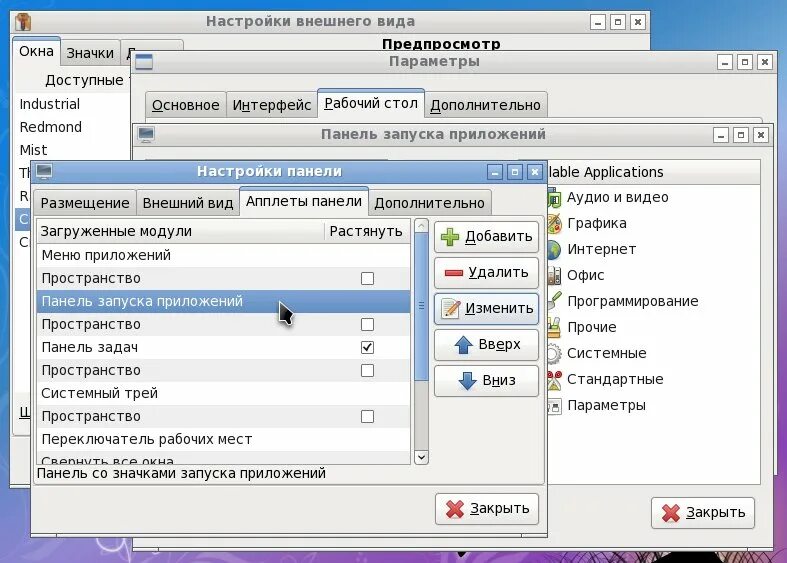Toggle stretch checkbox below Панель запуска приложений
This screenshot has width=787, height=563.
pos(367,325)
